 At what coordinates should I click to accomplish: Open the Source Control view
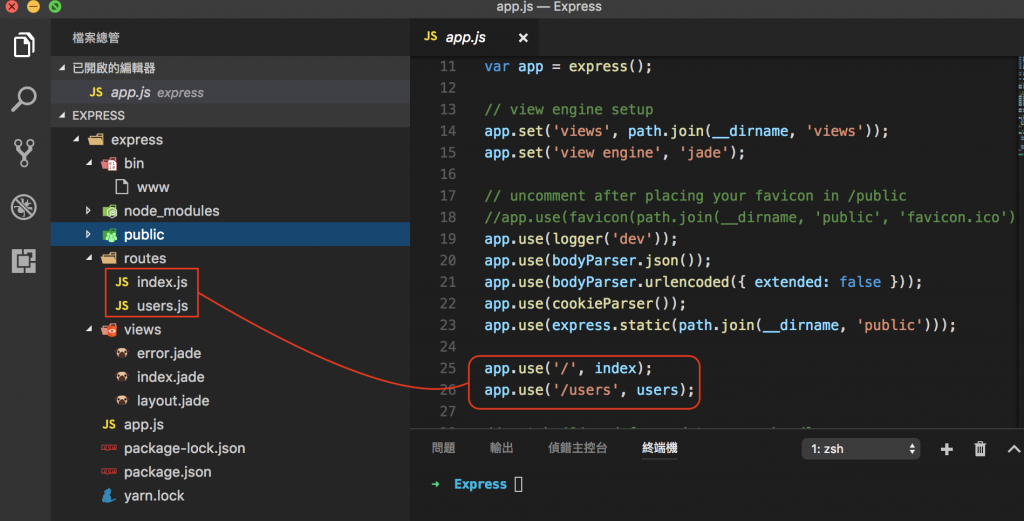coord(24,153)
